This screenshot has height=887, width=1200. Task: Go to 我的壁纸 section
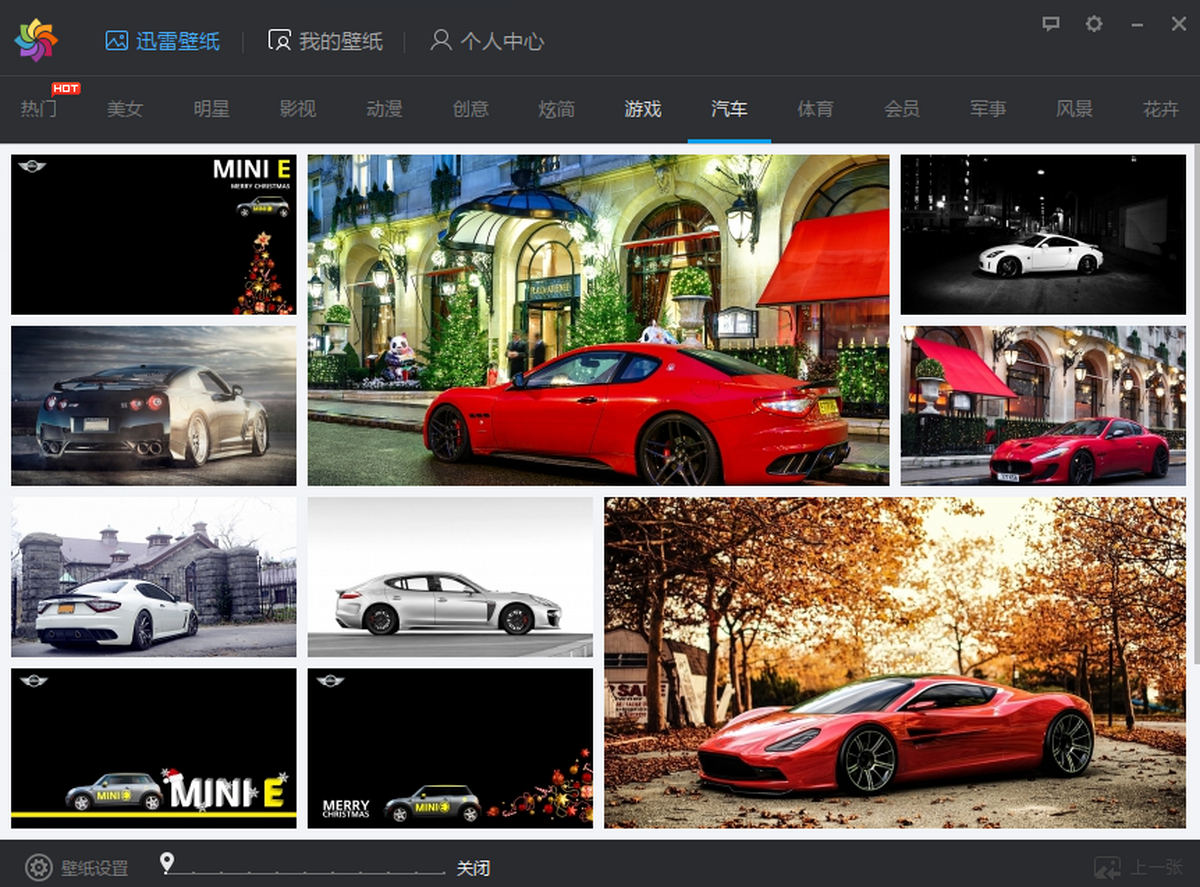coord(326,41)
